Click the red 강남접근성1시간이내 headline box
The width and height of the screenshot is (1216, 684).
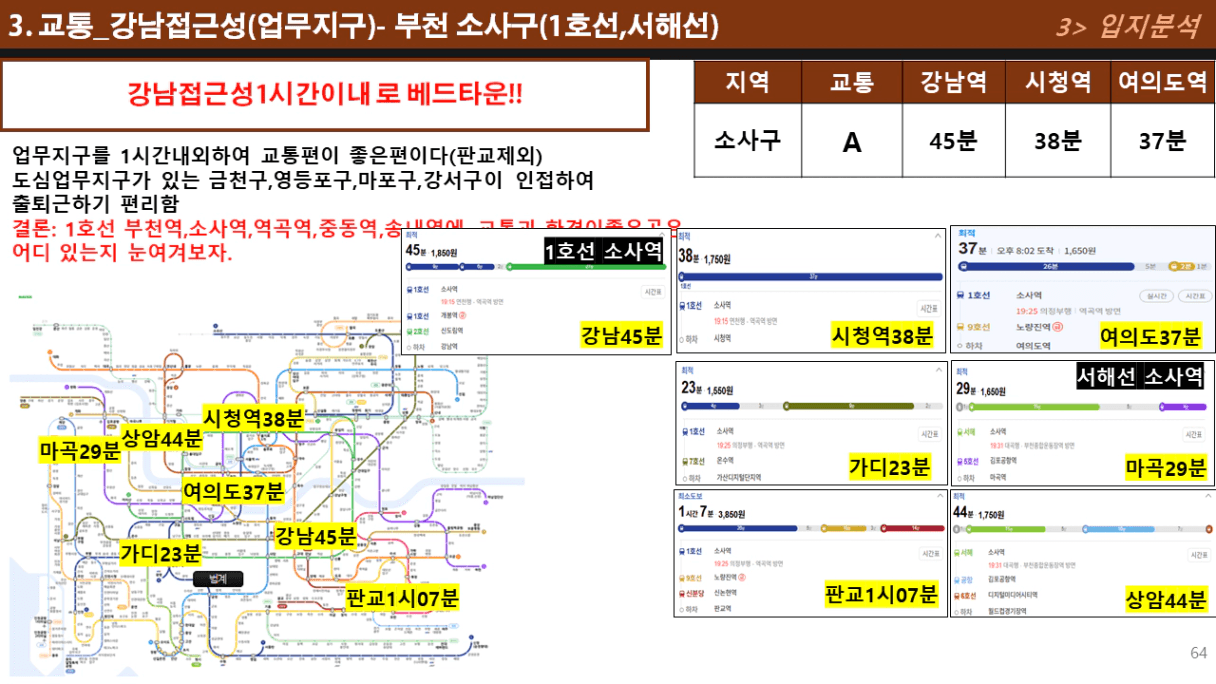tap(325, 96)
